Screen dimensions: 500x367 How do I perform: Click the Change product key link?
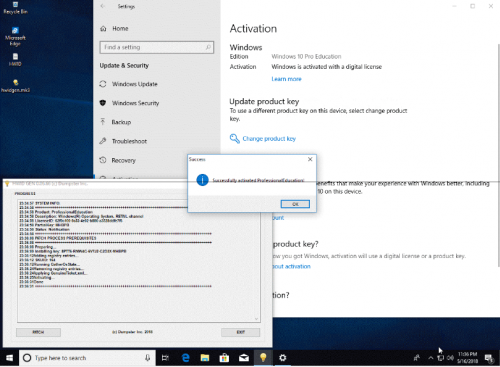tap(269, 139)
